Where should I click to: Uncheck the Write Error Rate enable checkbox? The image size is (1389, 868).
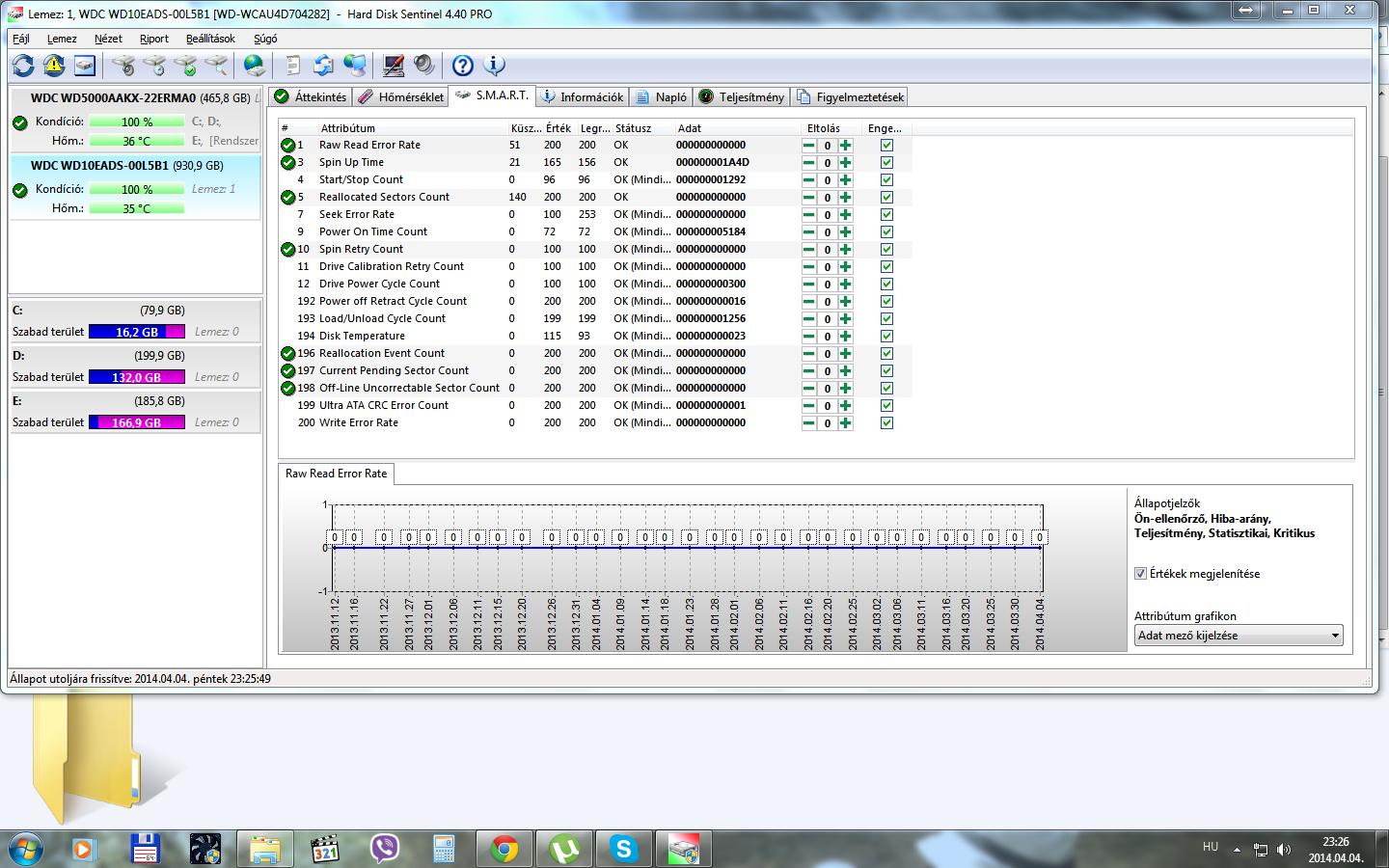[886, 423]
